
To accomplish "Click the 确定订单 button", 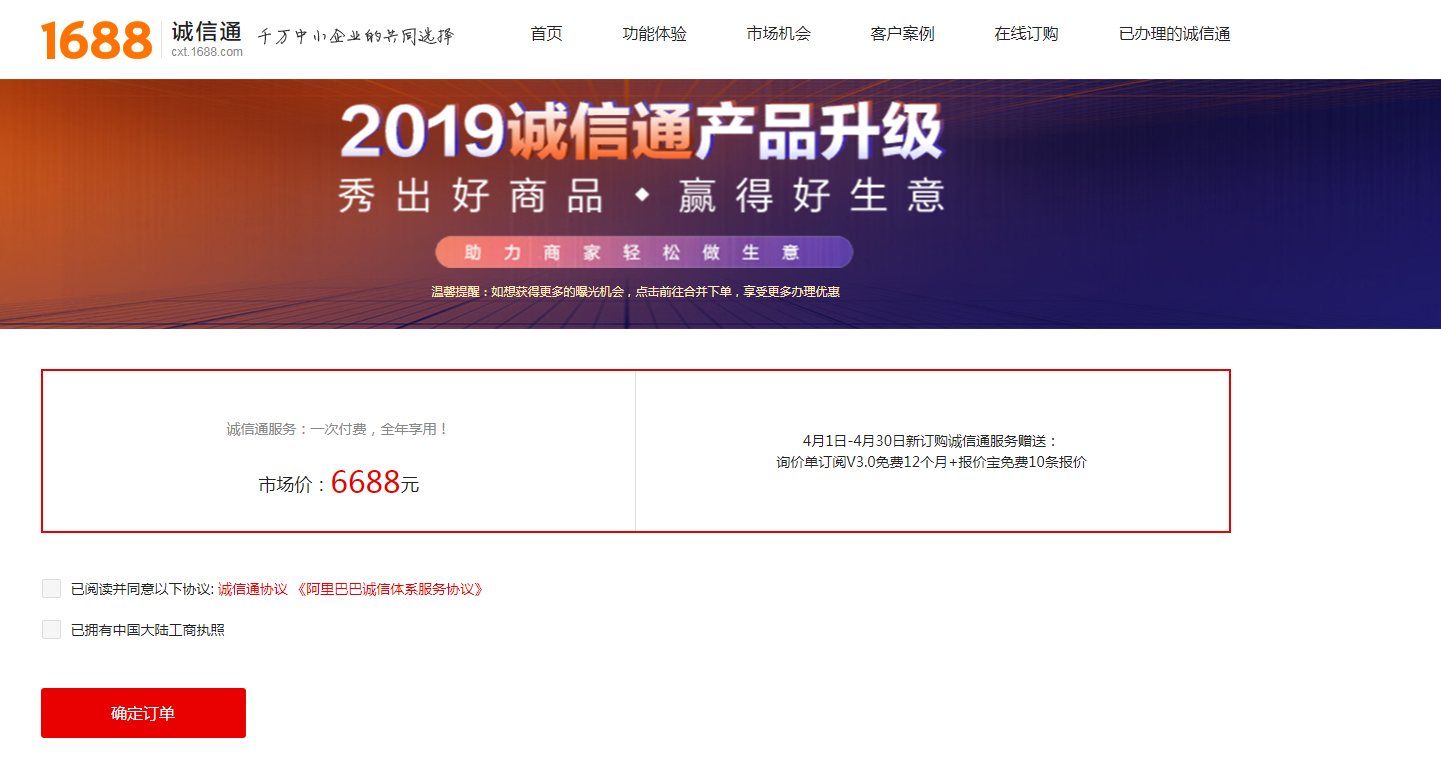I will tap(143, 713).
